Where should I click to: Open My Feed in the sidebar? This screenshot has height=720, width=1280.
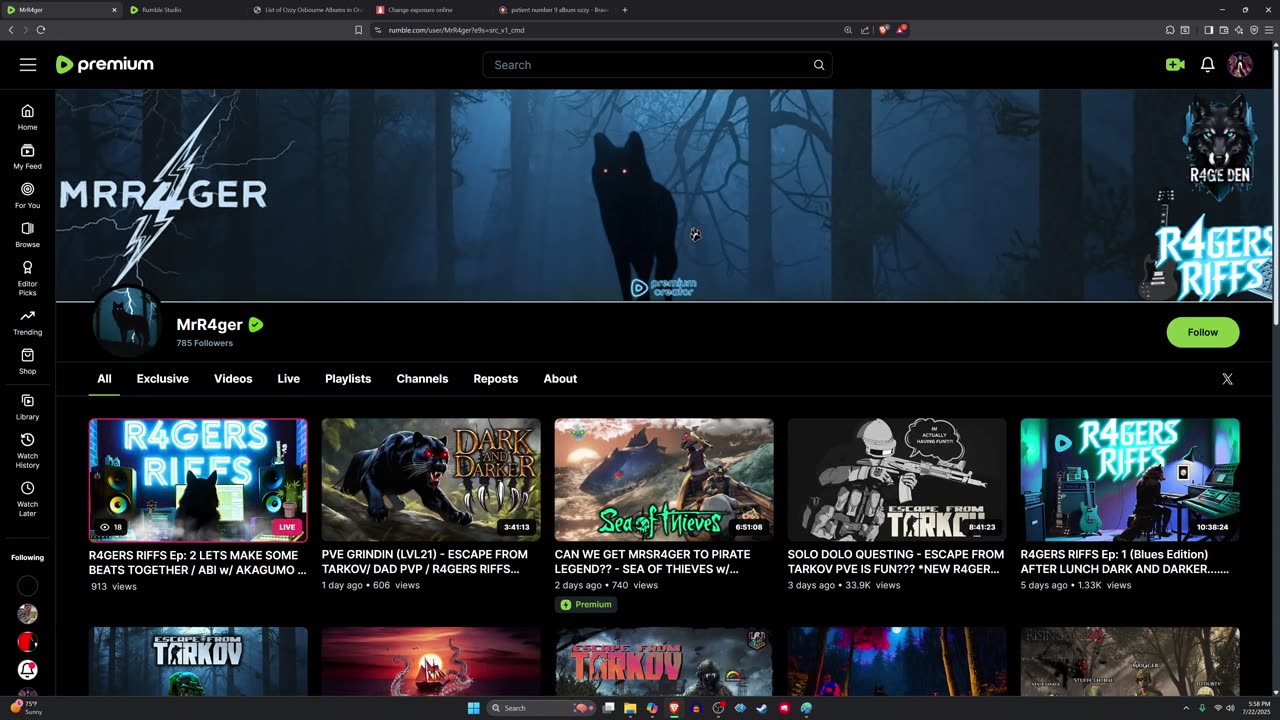point(27,156)
